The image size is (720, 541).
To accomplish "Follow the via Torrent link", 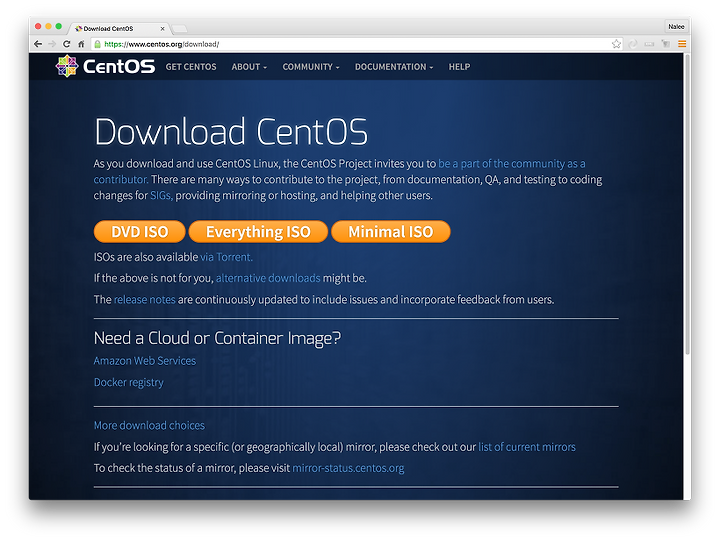I will tap(226, 257).
